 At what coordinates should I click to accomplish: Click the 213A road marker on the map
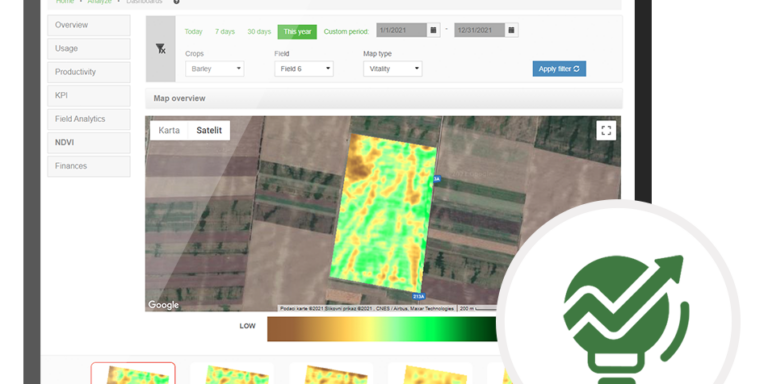click(419, 296)
